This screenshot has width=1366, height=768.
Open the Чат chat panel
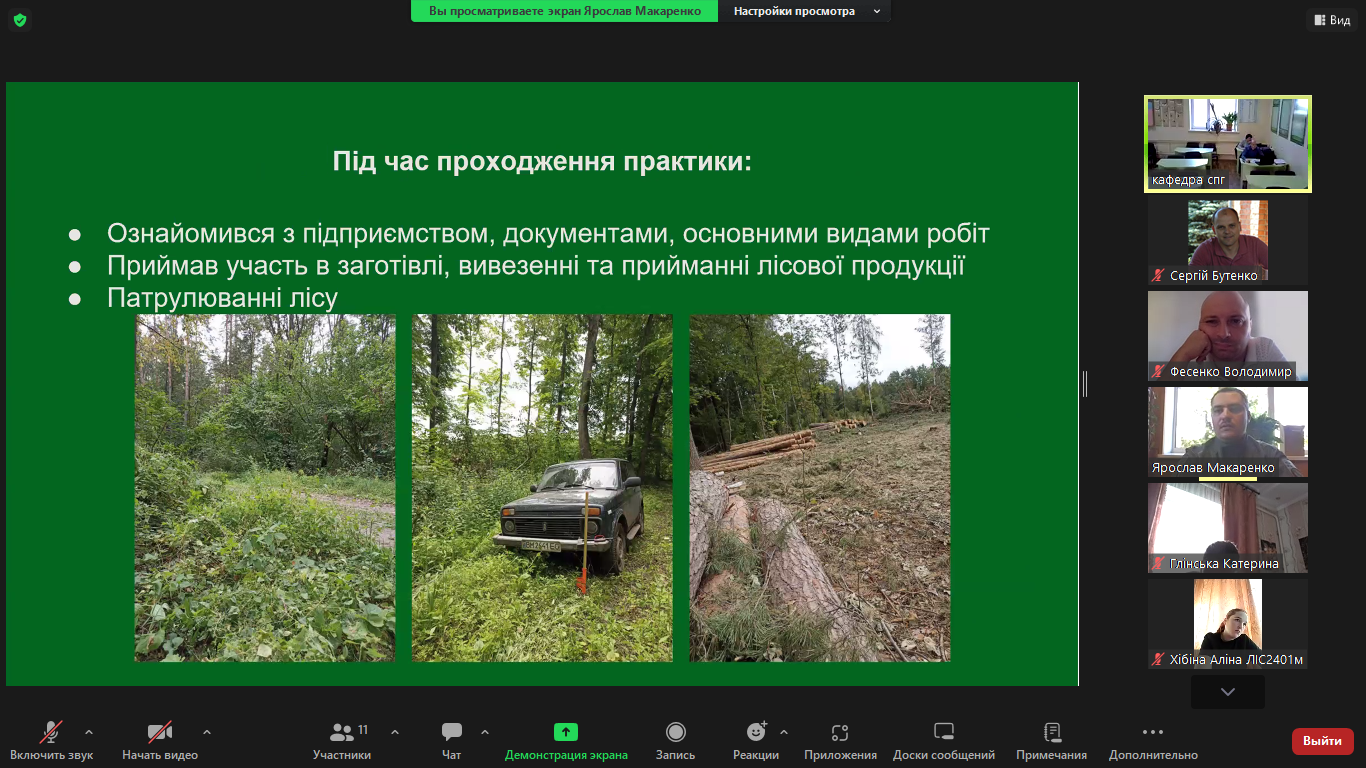click(451, 740)
